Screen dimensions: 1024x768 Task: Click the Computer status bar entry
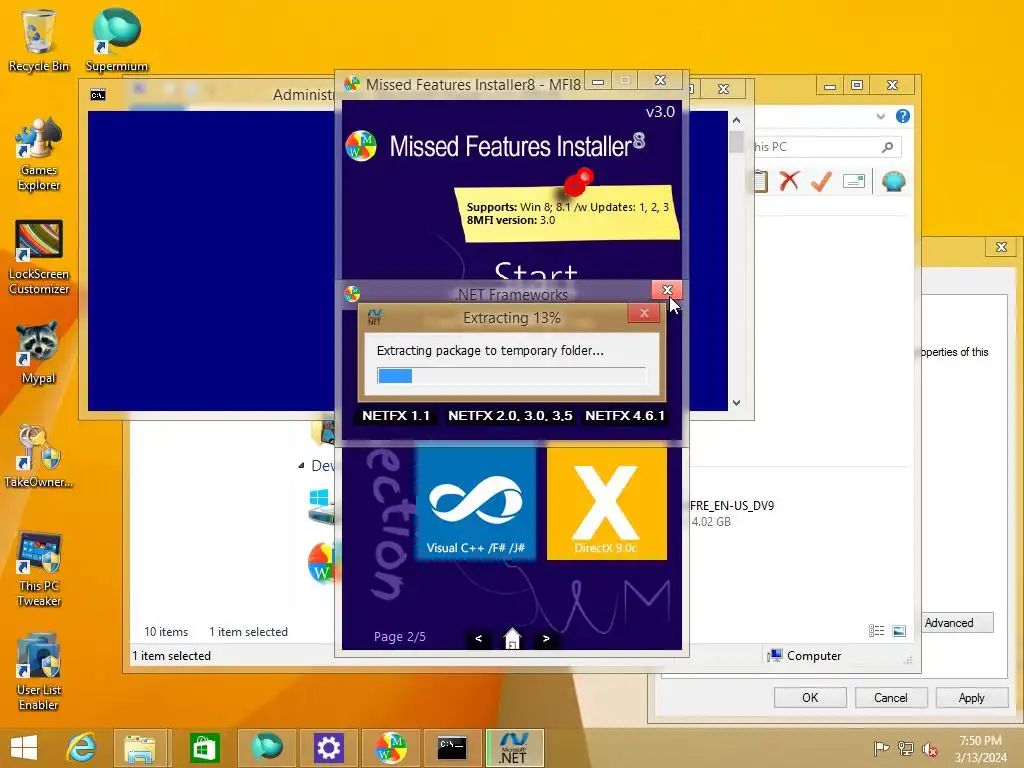tap(805, 656)
